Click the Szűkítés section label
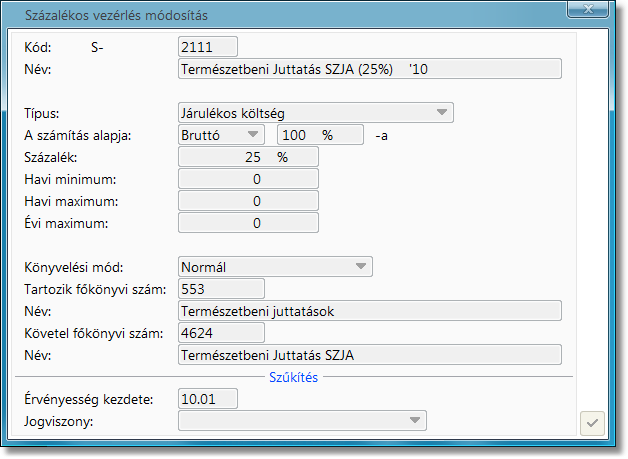The height and width of the screenshot is (459, 628). pyautogui.click(x=294, y=377)
